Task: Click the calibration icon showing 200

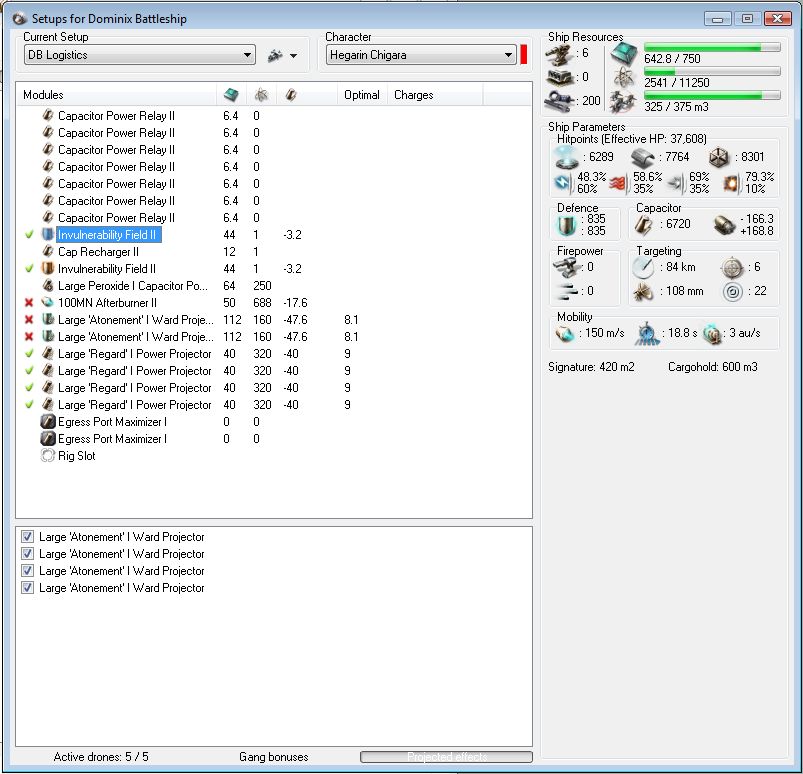Action: 560,101
